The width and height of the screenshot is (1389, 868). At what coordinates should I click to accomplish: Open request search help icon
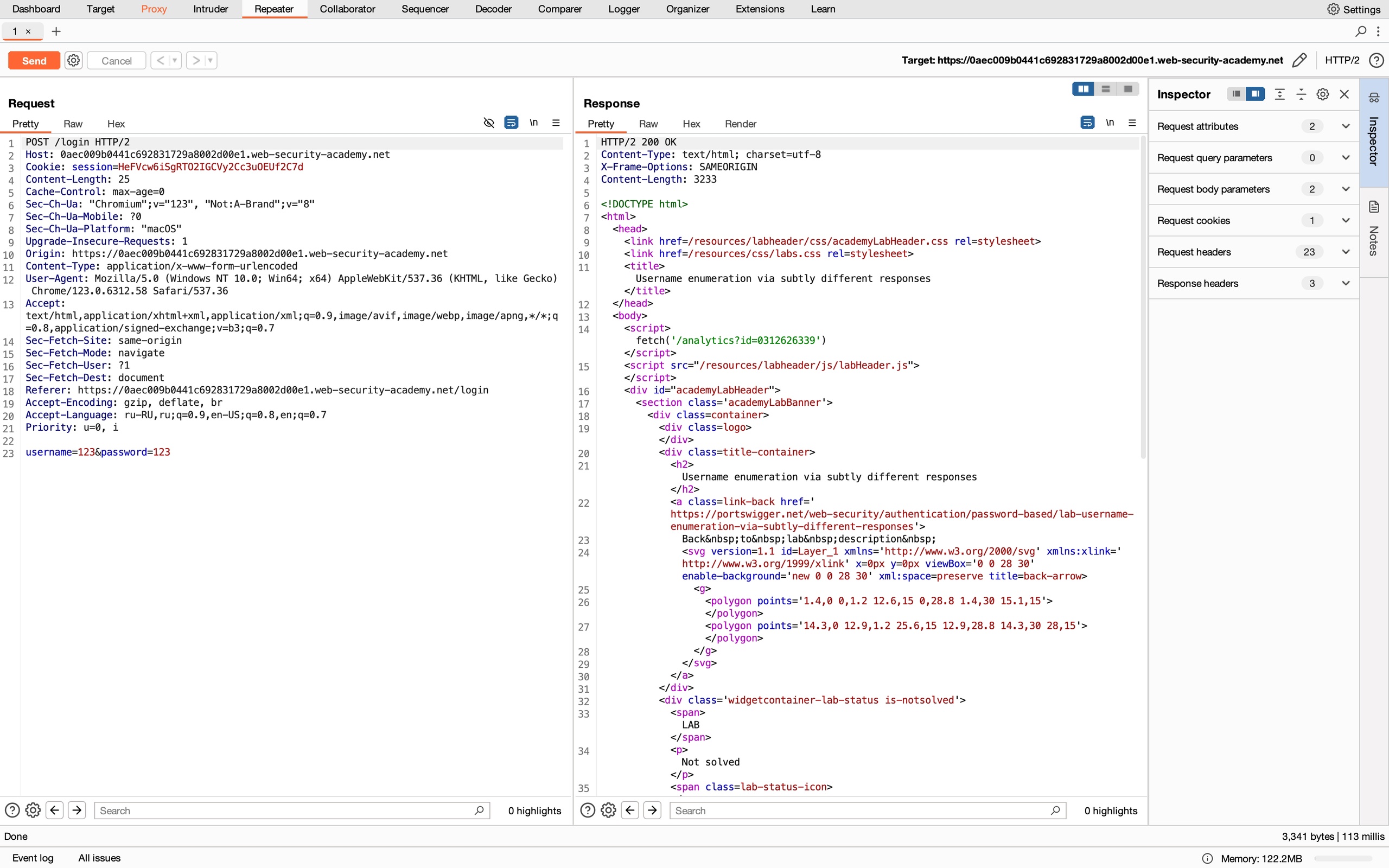tap(12, 810)
